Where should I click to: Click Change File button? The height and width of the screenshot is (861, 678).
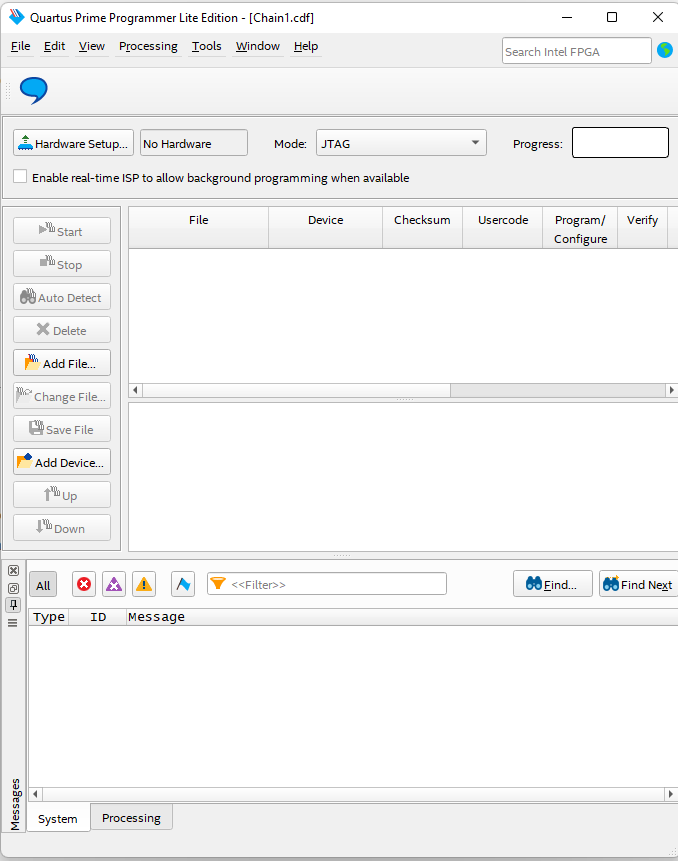click(x=62, y=395)
